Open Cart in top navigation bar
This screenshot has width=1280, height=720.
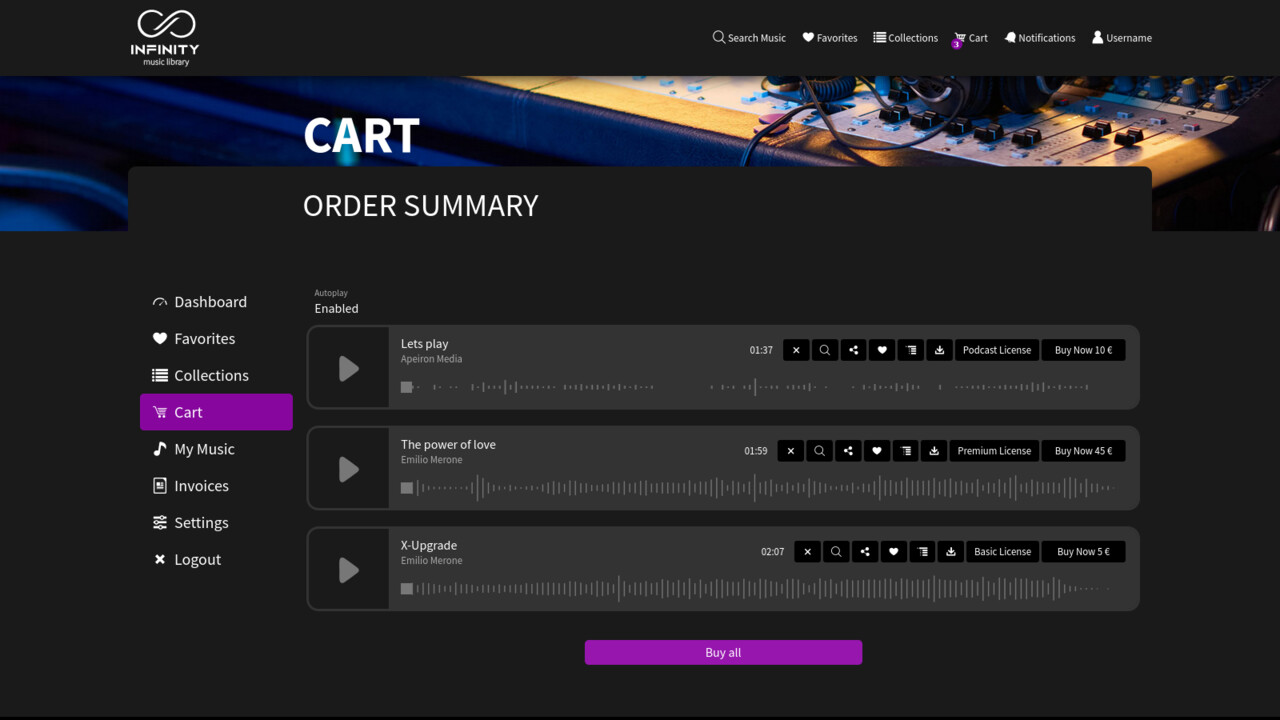click(970, 38)
